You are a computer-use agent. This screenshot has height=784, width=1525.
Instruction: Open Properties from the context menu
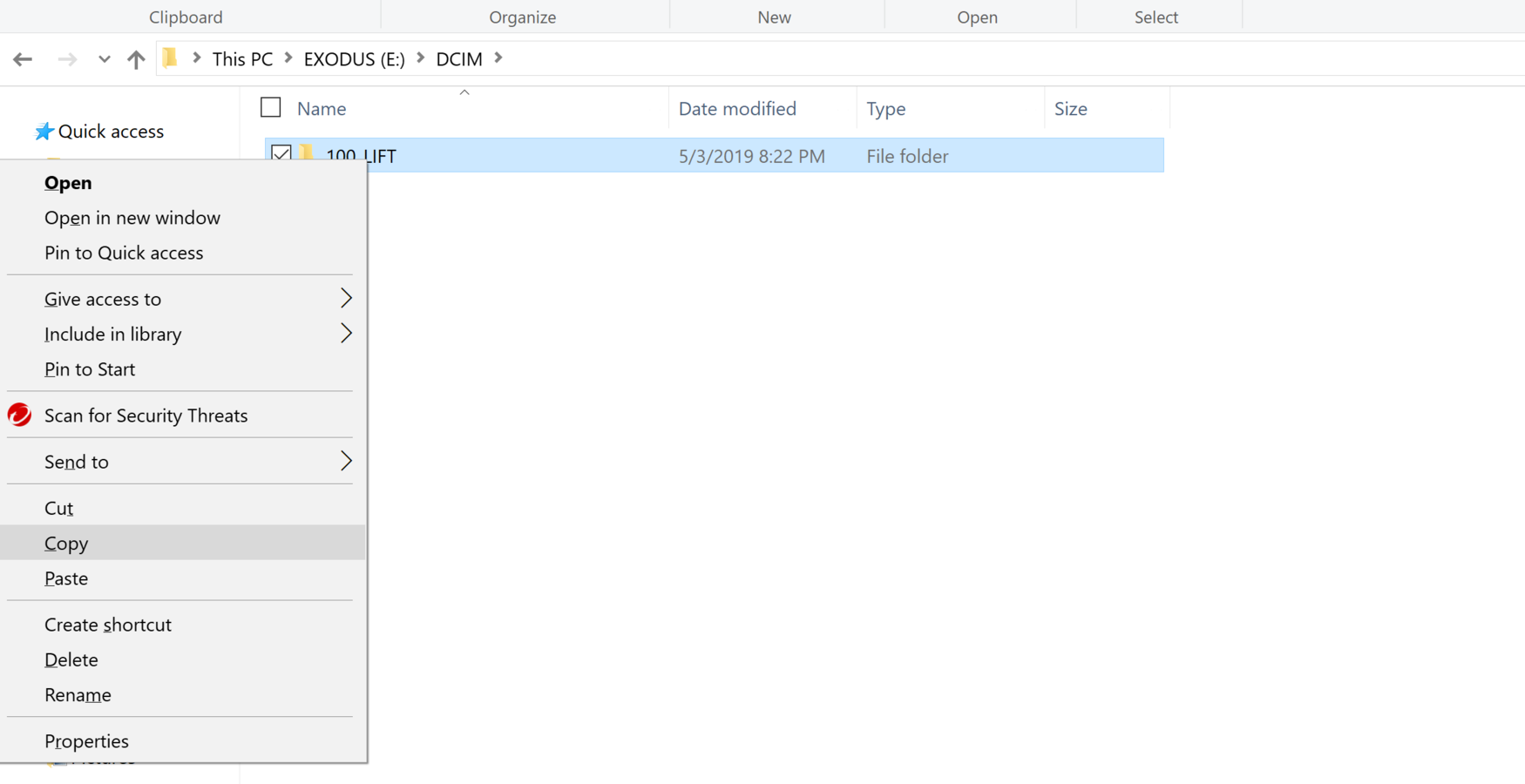[x=86, y=740]
